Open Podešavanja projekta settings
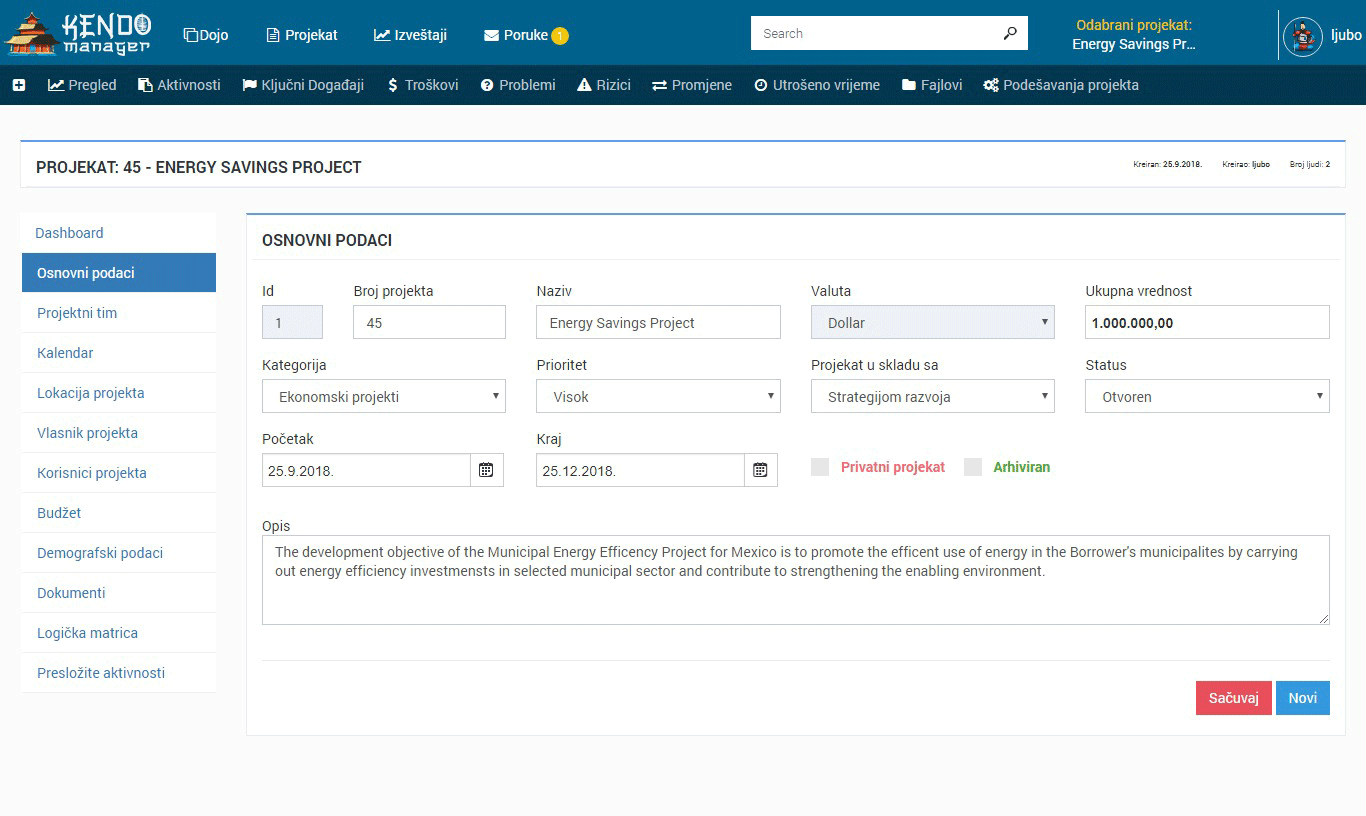Viewport: 1366px width, 816px height. coord(1061,85)
